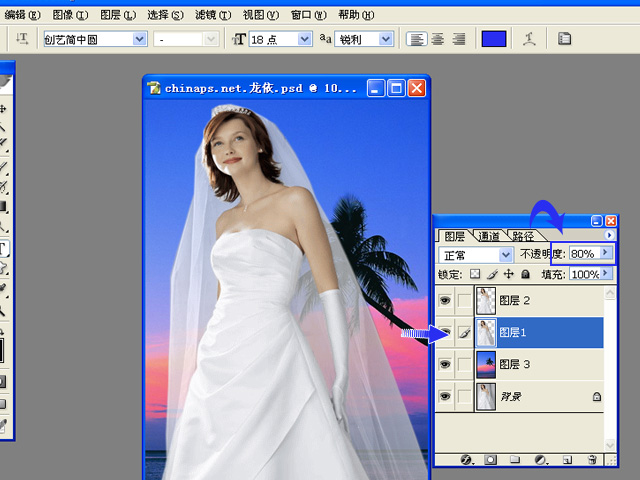
Task: Create a new layer set folder
Action: click(x=515, y=460)
